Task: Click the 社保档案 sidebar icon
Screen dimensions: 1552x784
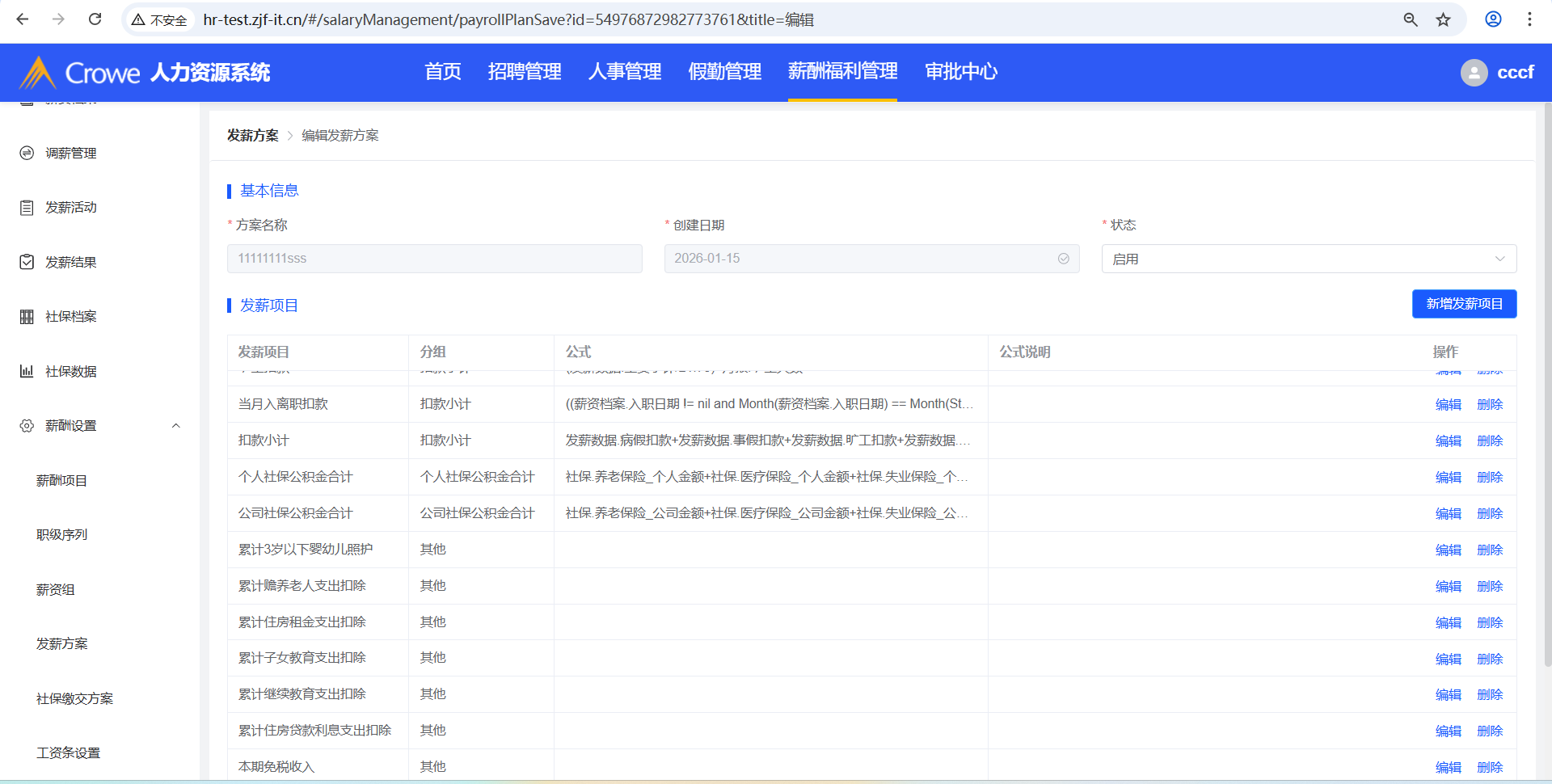Action: coord(27,317)
